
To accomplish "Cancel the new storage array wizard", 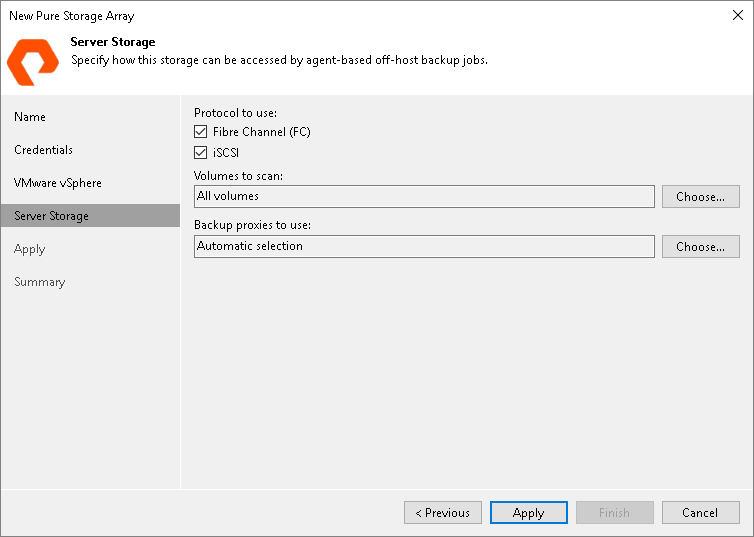I will coord(701,512).
